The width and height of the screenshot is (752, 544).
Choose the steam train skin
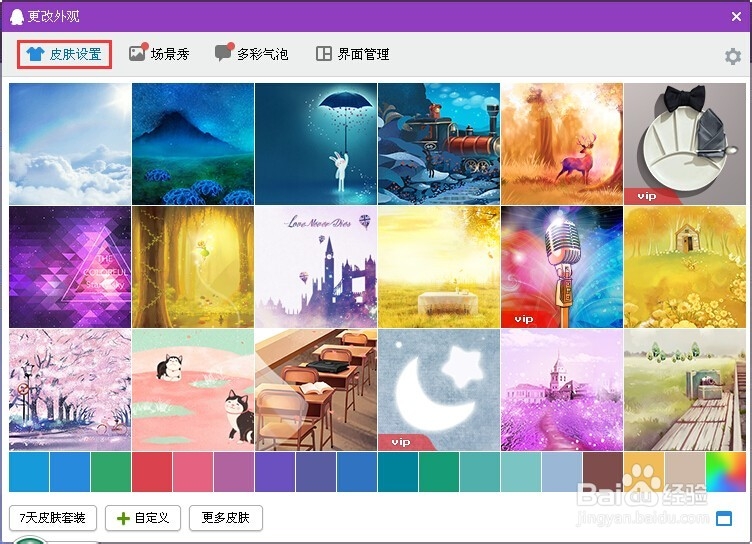point(439,144)
